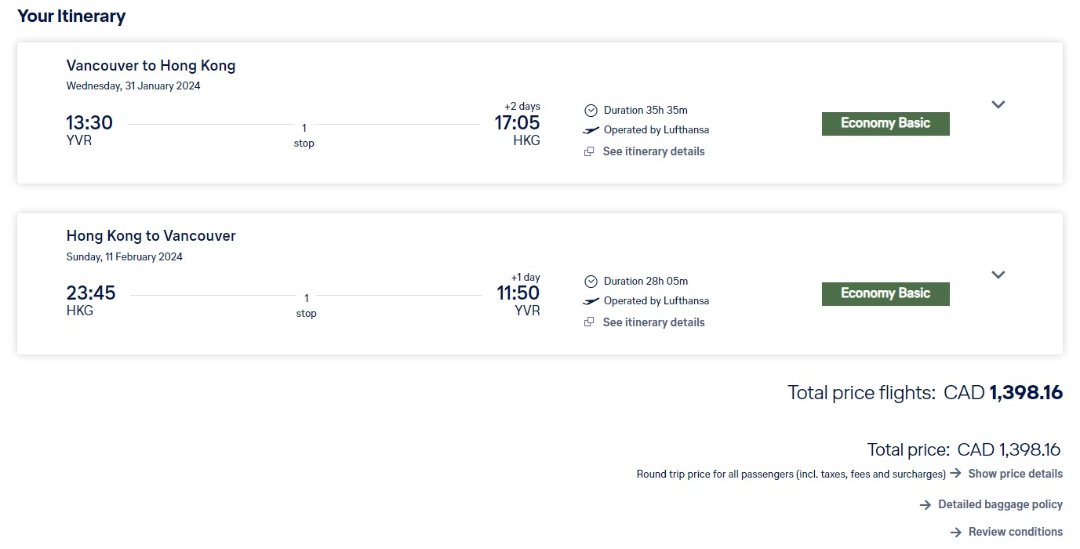Open the Show price details link
Screen dimensions: 1080x549
tap(1015, 473)
